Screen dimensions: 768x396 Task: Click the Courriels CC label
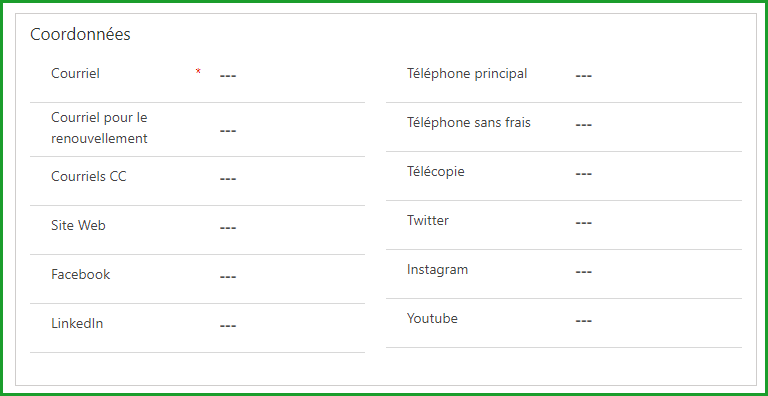[x=89, y=176]
